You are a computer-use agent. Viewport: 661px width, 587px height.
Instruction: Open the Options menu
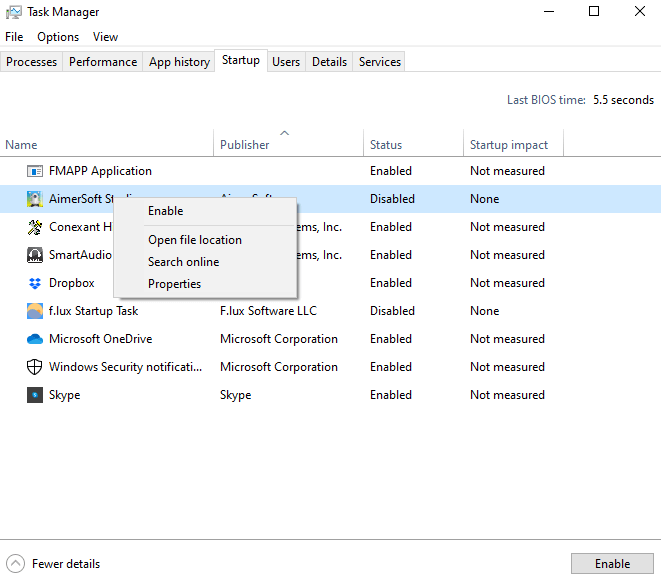pyautogui.click(x=58, y=37)
